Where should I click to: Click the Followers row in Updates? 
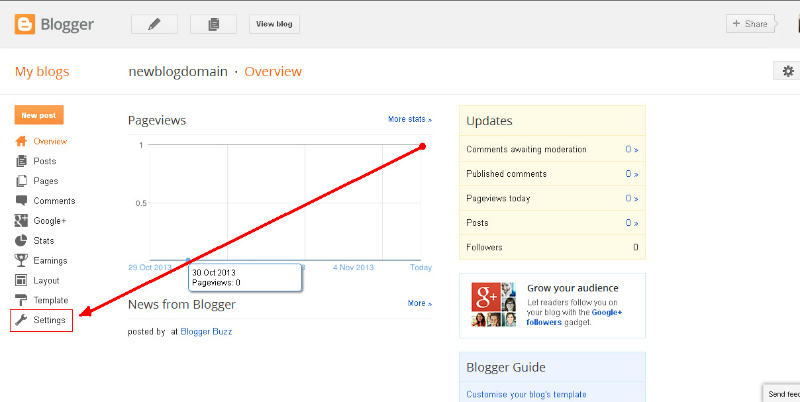pyautogui.click(x=552, y=247)
